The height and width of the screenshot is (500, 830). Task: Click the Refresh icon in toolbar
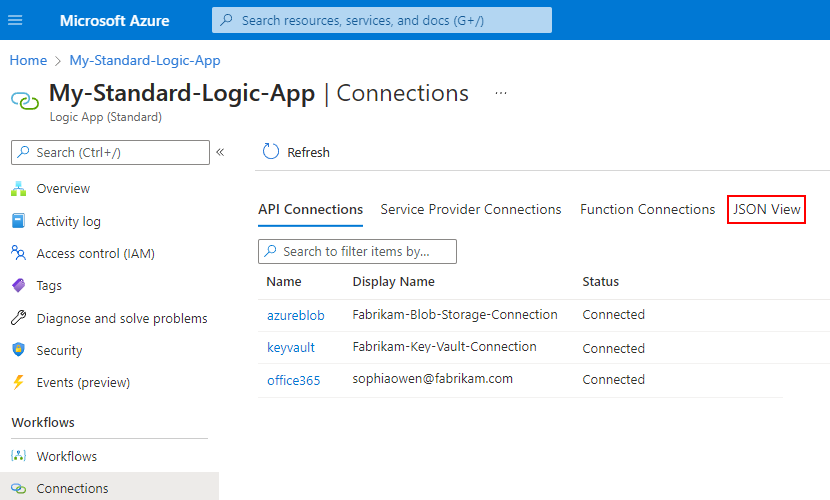coord(270,152)
